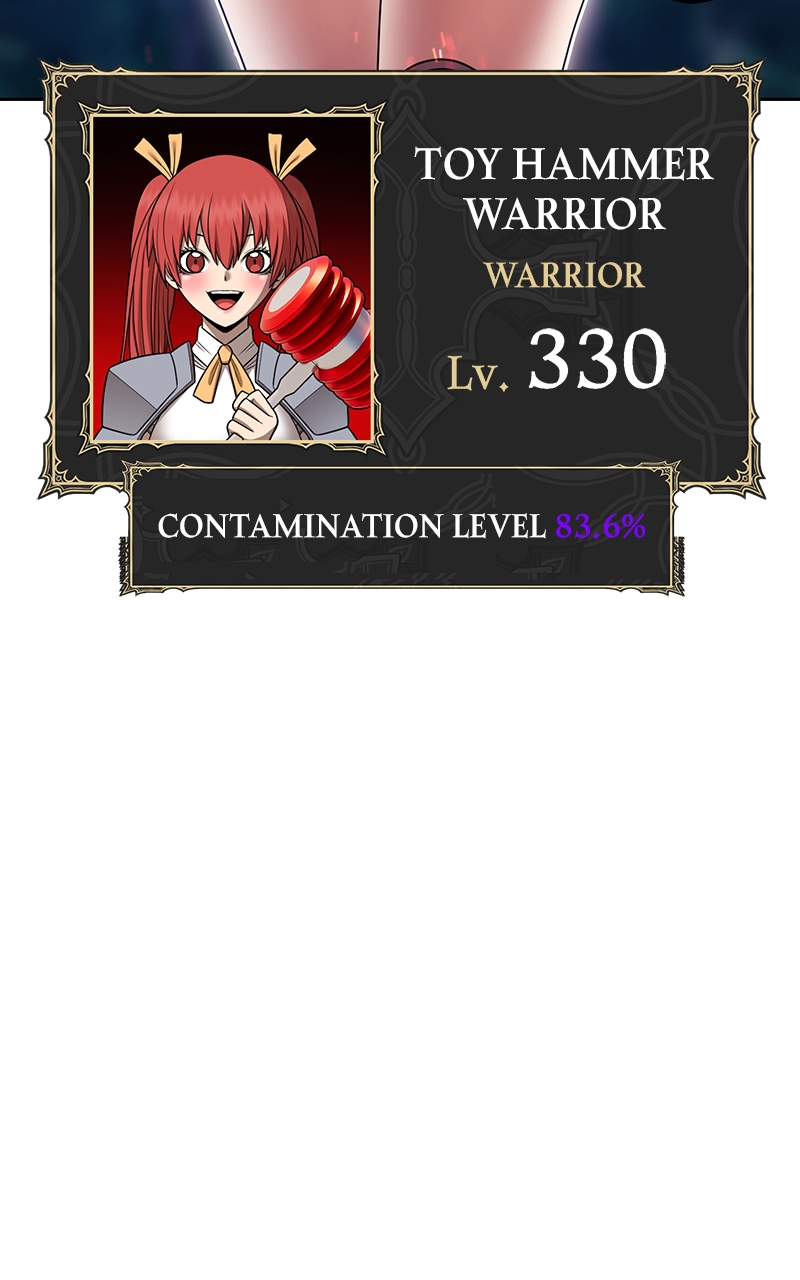Click the red-haired warrior character portrait

[232, 279]
